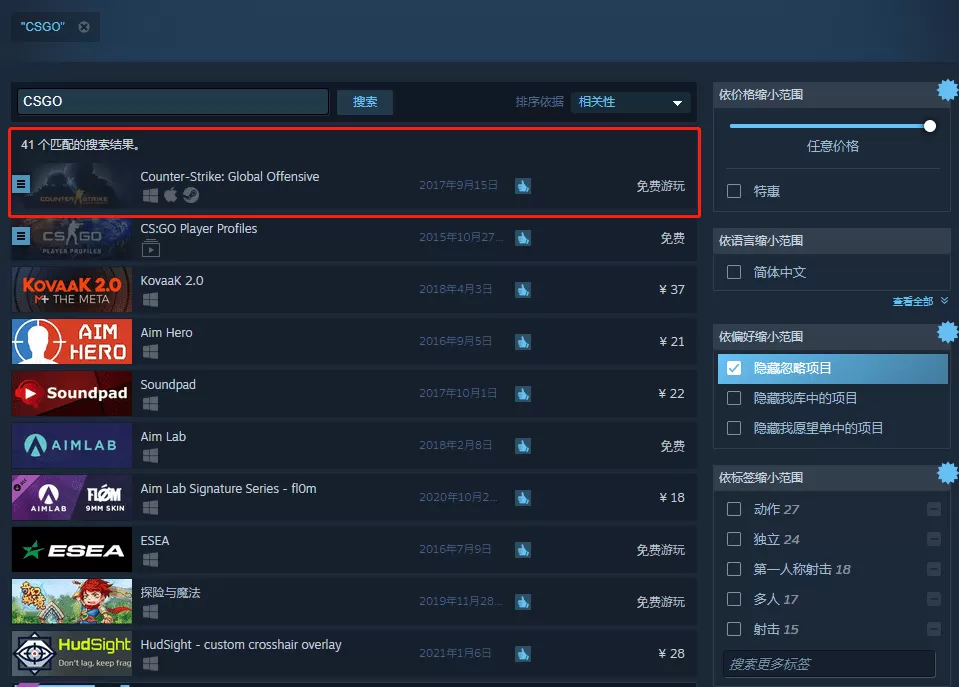The image size is (959, 687).
Task: Click the price range slider handle
Action: (930, 126)
